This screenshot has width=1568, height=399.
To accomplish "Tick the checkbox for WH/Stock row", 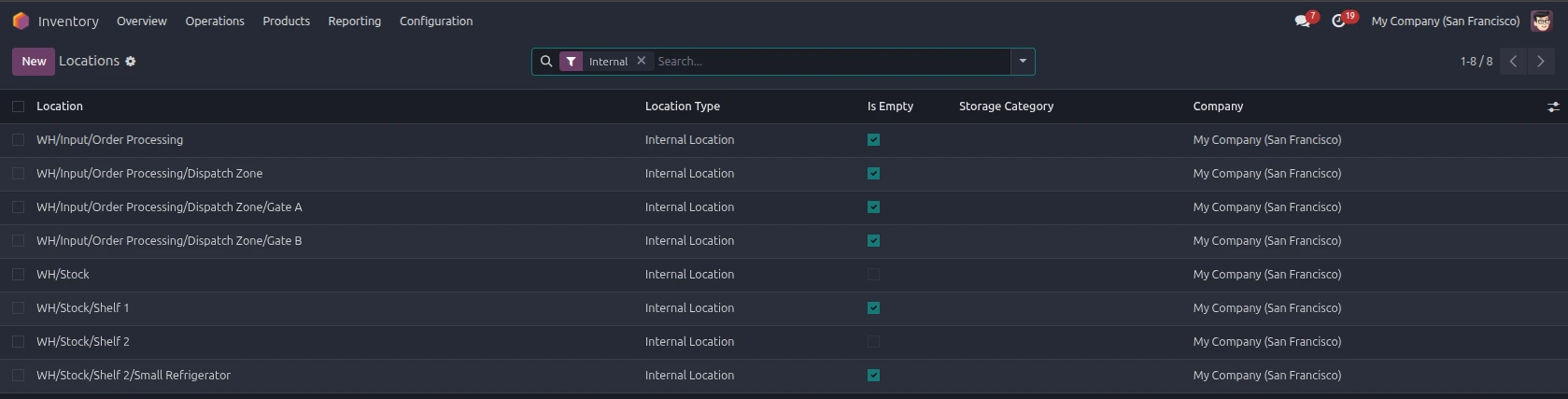I will 18,275.
